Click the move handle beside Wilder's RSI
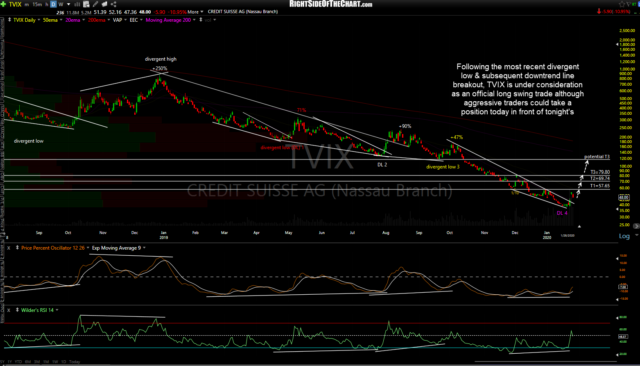 pos(17,310)
